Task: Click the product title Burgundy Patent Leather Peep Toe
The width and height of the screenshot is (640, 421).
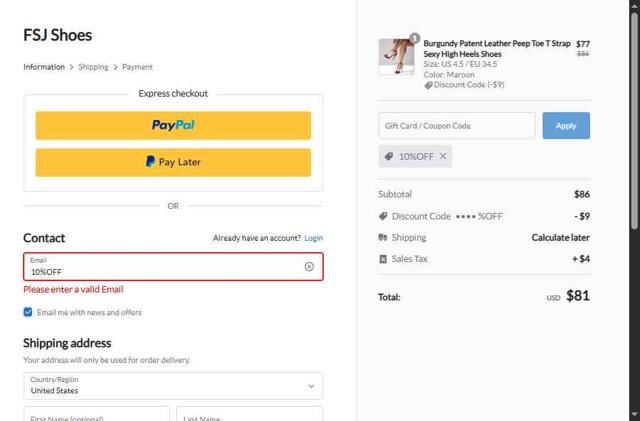Action: click(496, 49)
